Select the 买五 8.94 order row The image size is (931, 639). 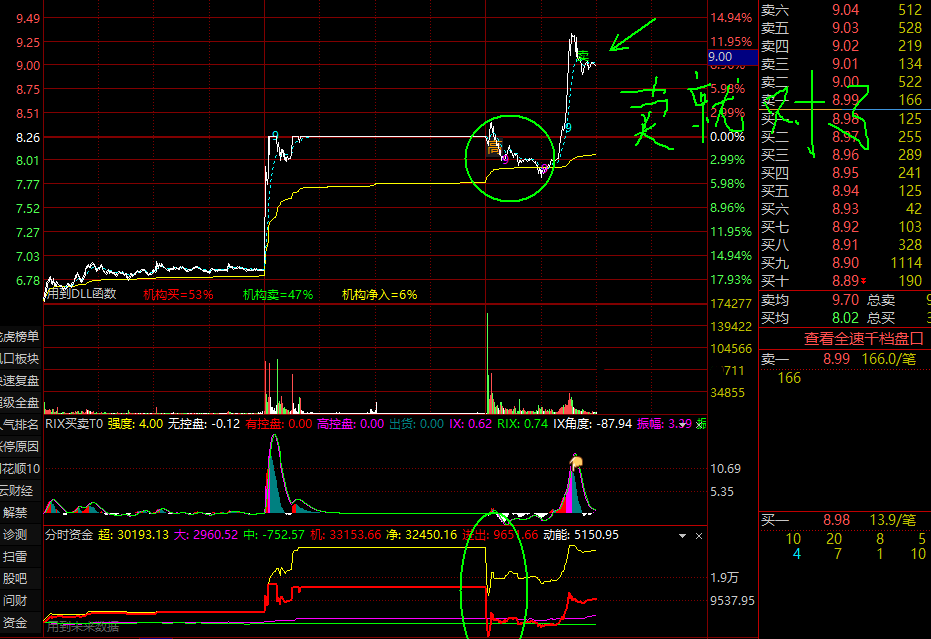(x=845, y=191)
